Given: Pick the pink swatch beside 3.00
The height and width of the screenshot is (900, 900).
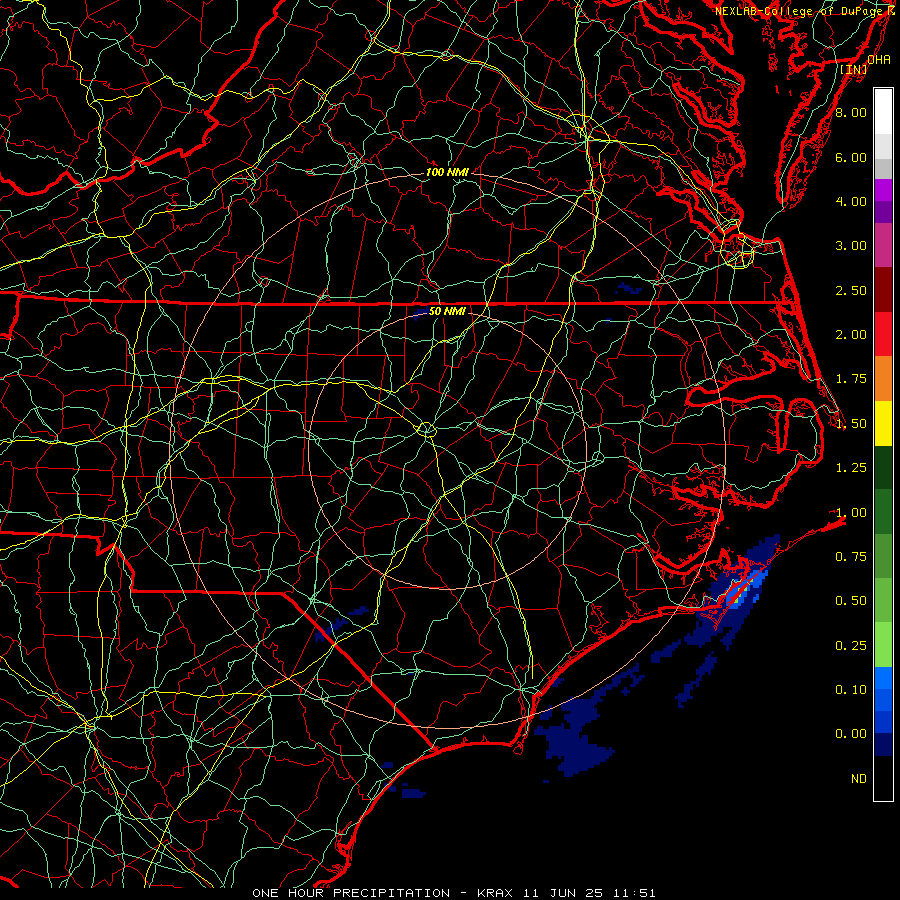Looking at the screenshot, I should click(x=883, y=246).
